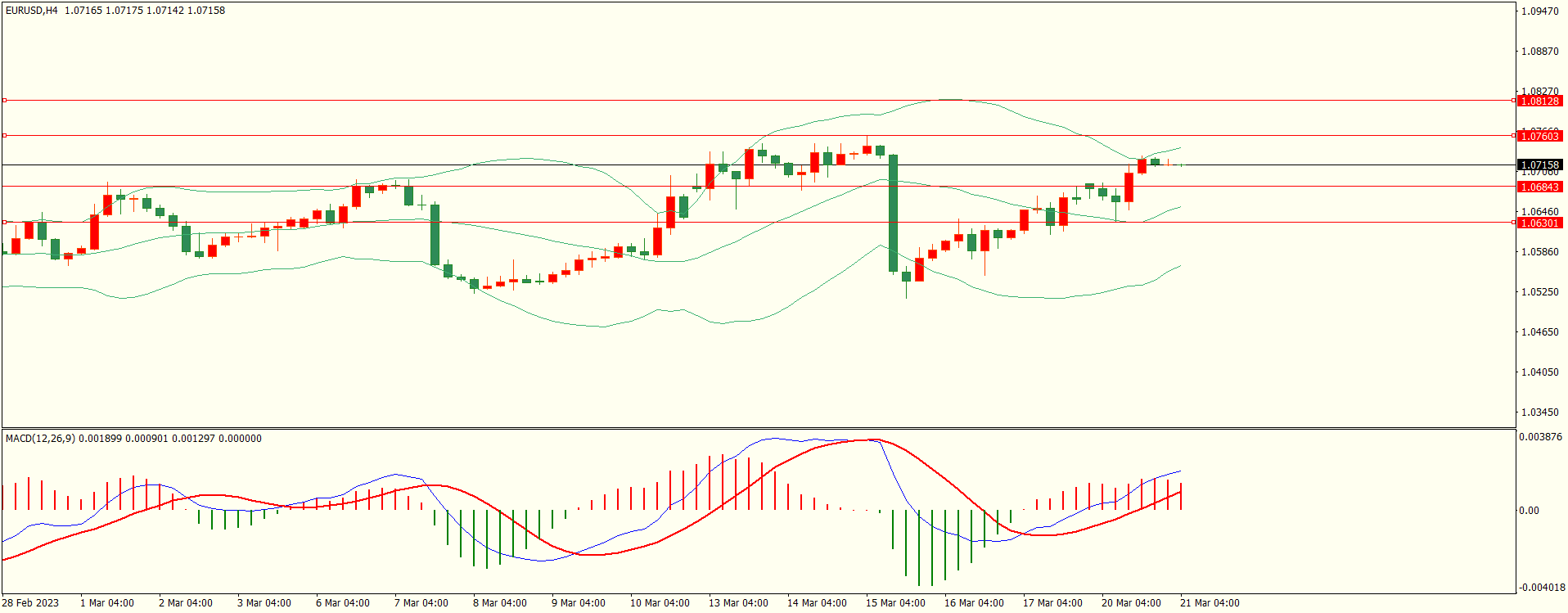
Task: Click the red line's left anchor handle
Action: pos(4,101)
